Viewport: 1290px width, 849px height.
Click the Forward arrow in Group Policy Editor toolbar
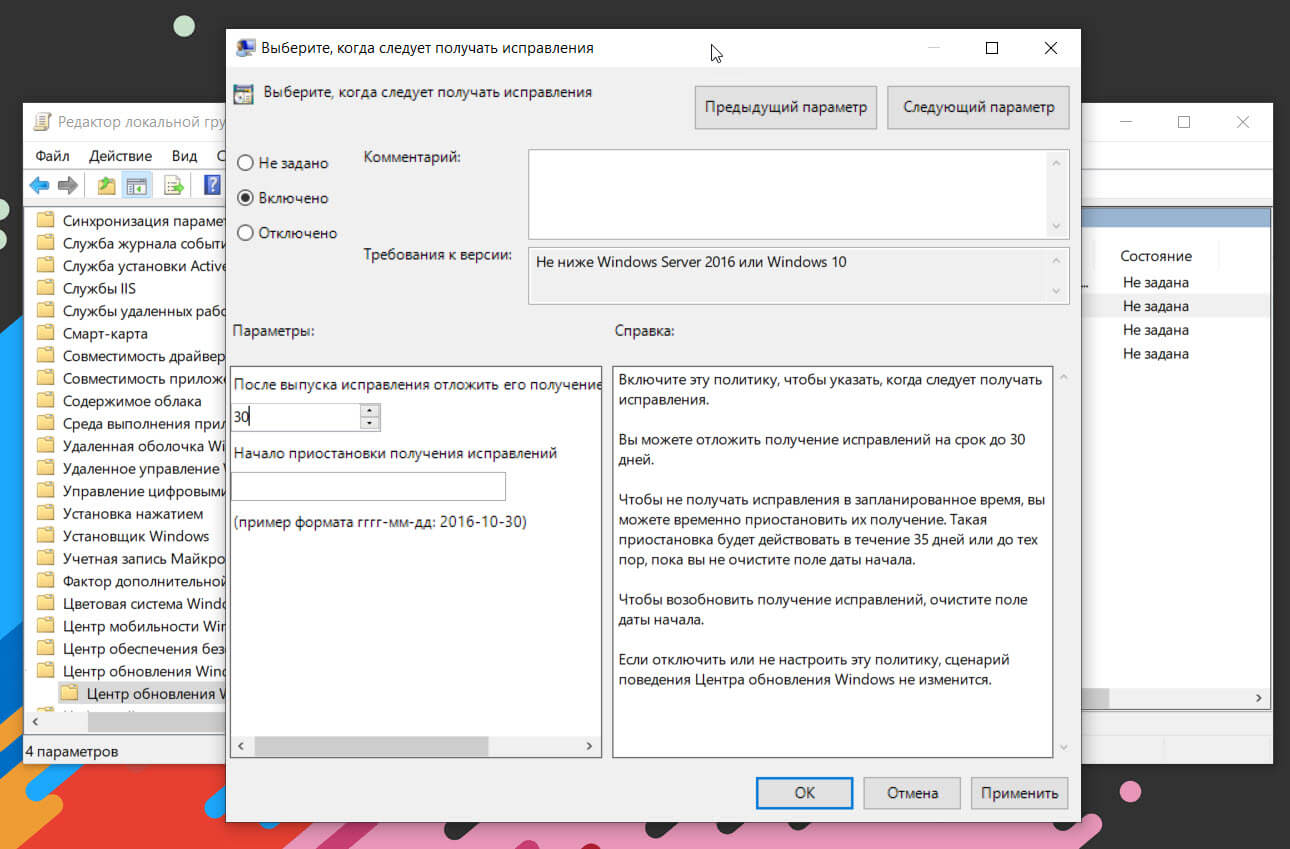[68, 185]
